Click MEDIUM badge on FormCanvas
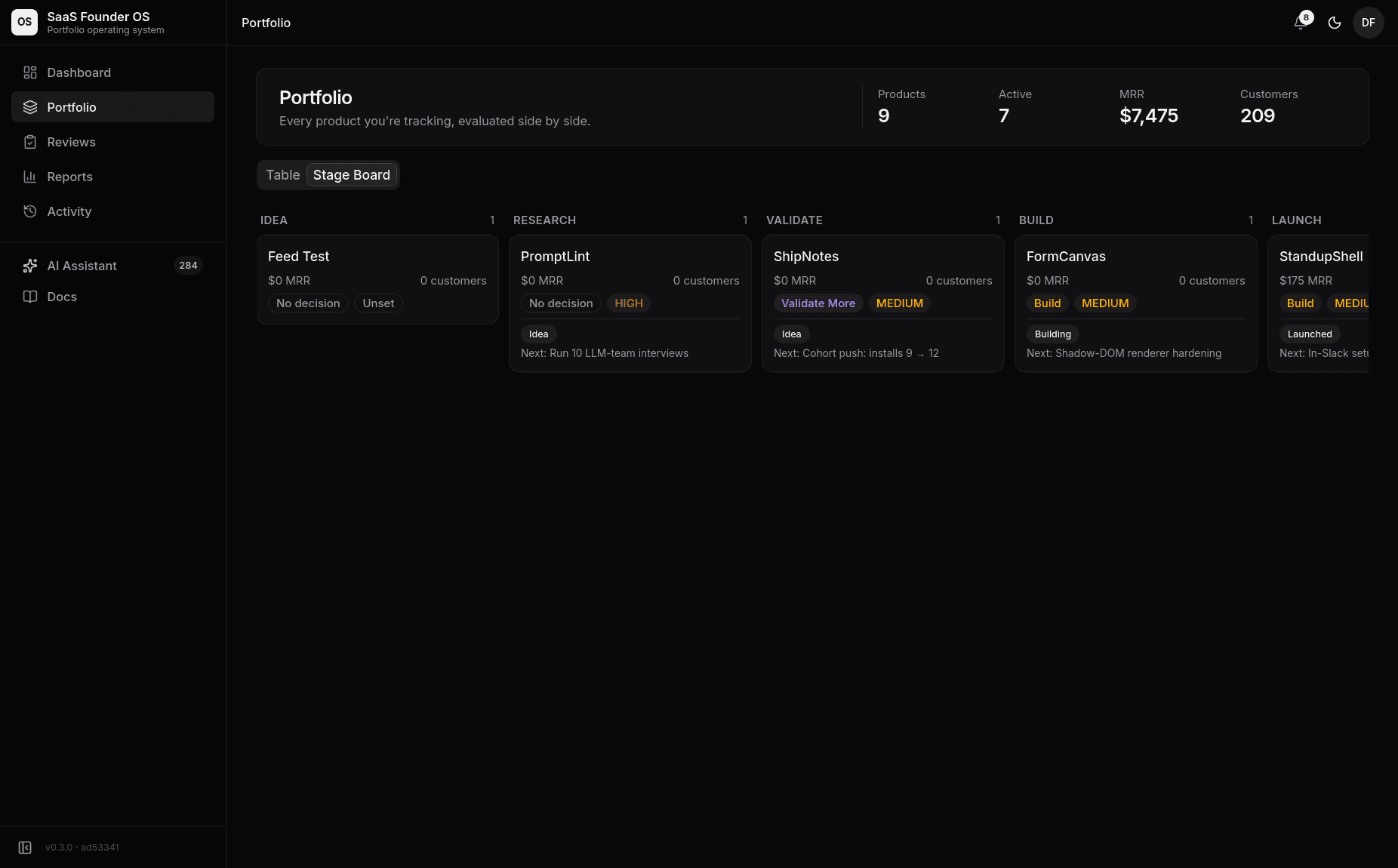The width and height of the screenshot is (1398, 868). point(1105,303)
